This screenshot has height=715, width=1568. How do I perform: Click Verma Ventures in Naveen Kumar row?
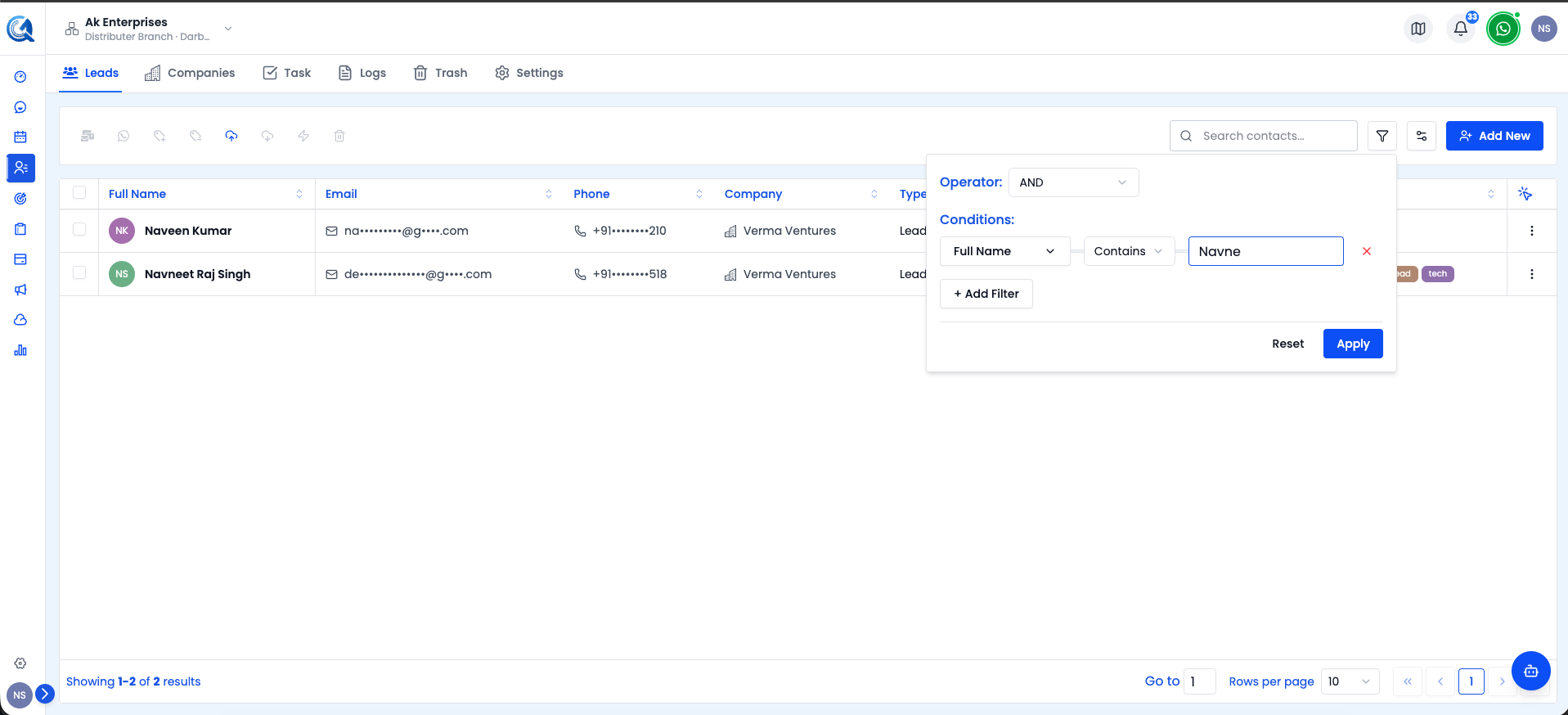pyautogui.click(x=789, y=231)
